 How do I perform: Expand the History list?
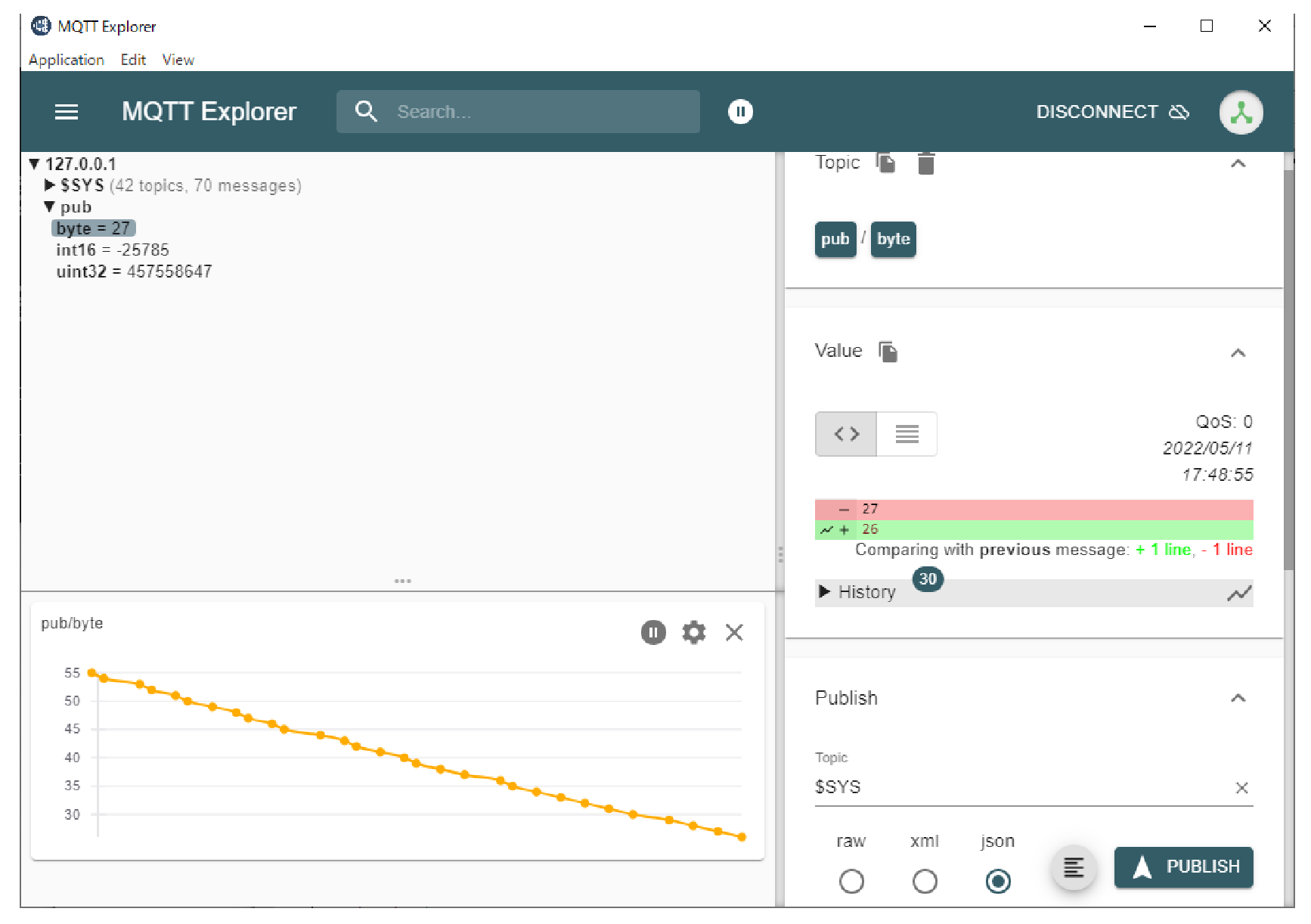pos(825,591)
